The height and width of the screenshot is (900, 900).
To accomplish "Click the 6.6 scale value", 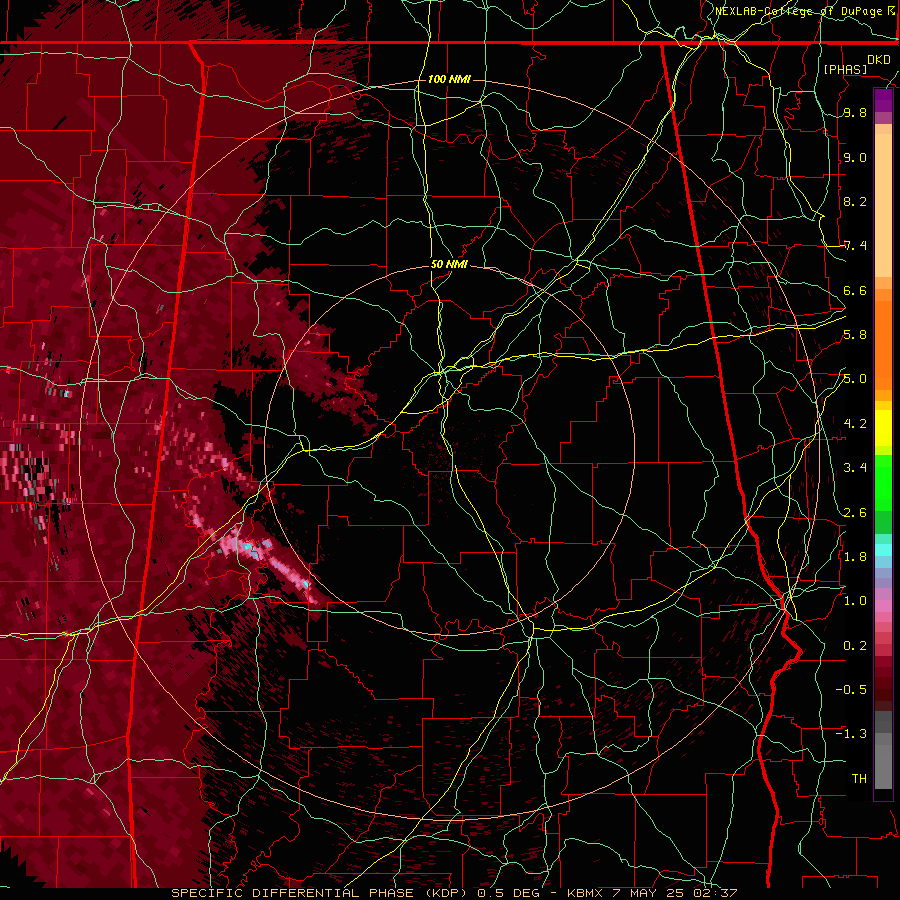I will pos(855,290).
